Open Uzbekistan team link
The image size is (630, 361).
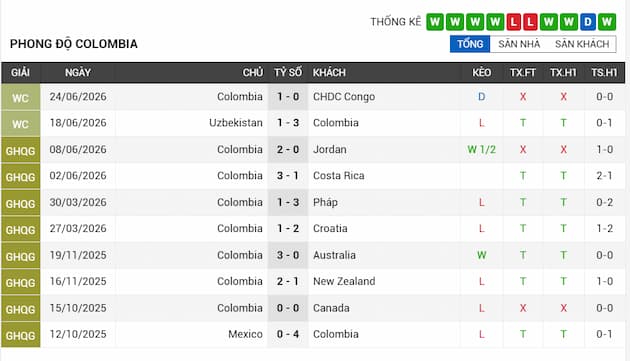(236, 123)
